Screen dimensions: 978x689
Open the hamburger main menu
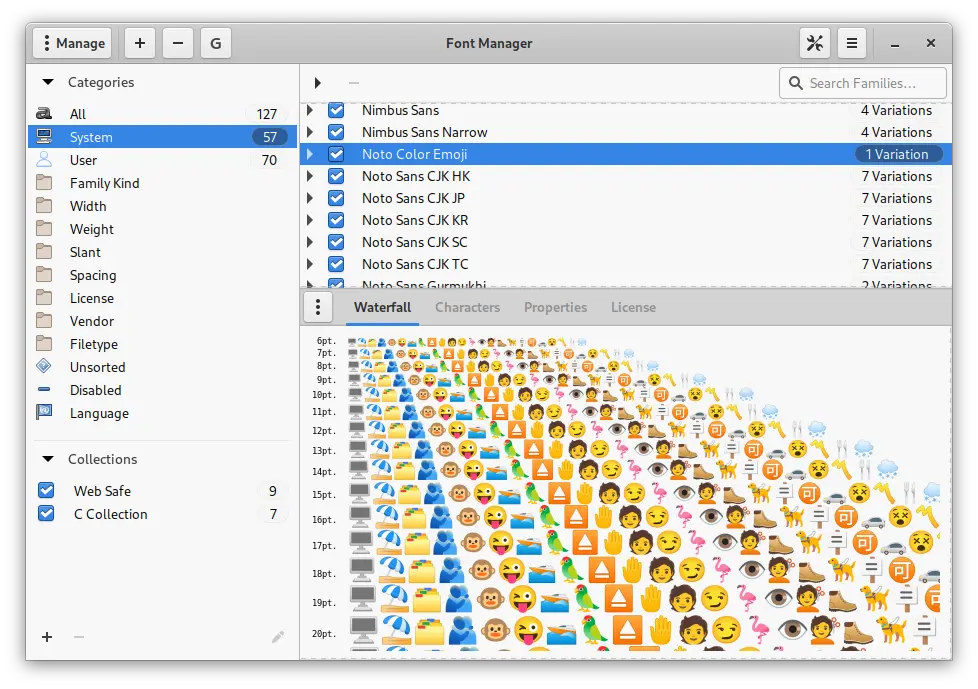pyautogui.click(x=851, y=43)
